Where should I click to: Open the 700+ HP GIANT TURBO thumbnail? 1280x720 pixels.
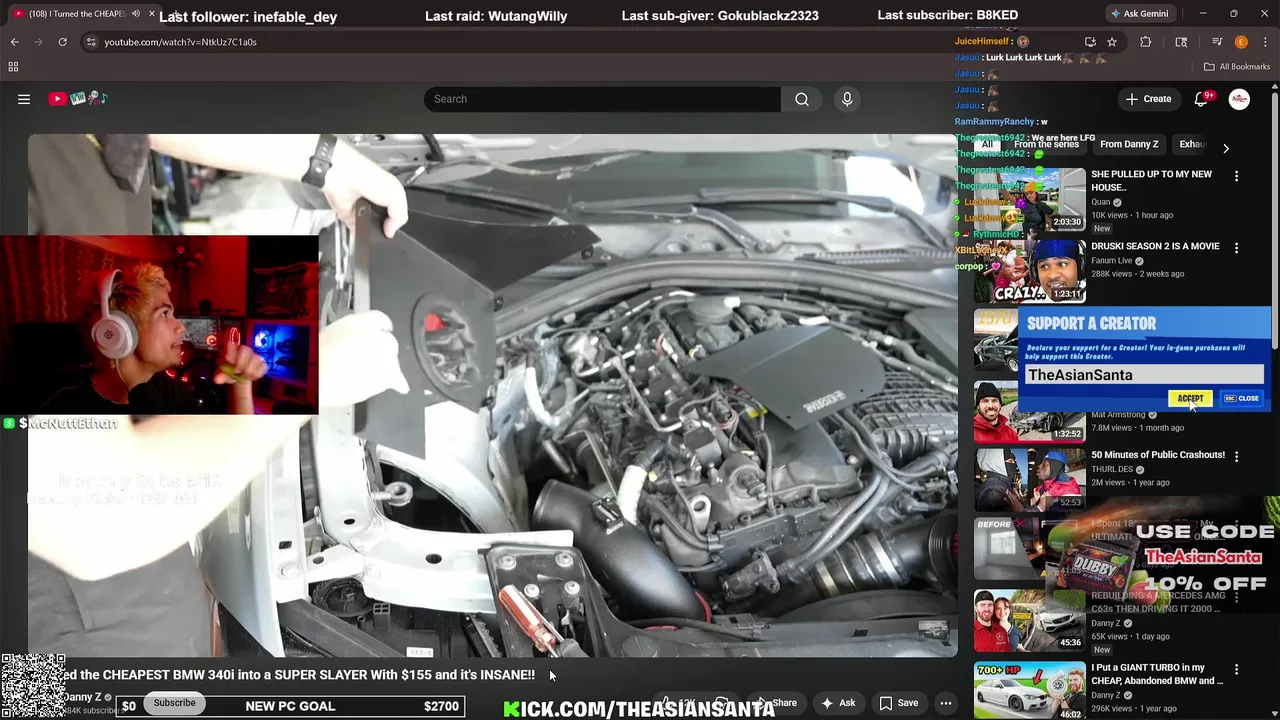(1029, 691)
